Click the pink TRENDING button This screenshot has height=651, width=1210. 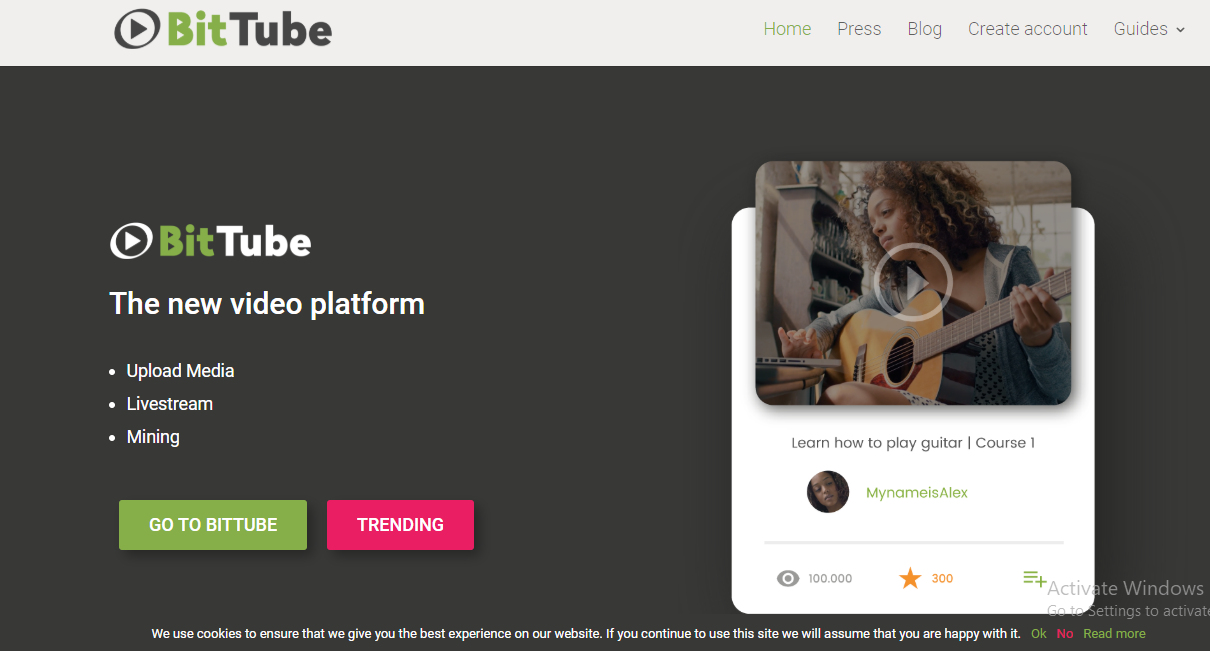[x=400, y=525]
